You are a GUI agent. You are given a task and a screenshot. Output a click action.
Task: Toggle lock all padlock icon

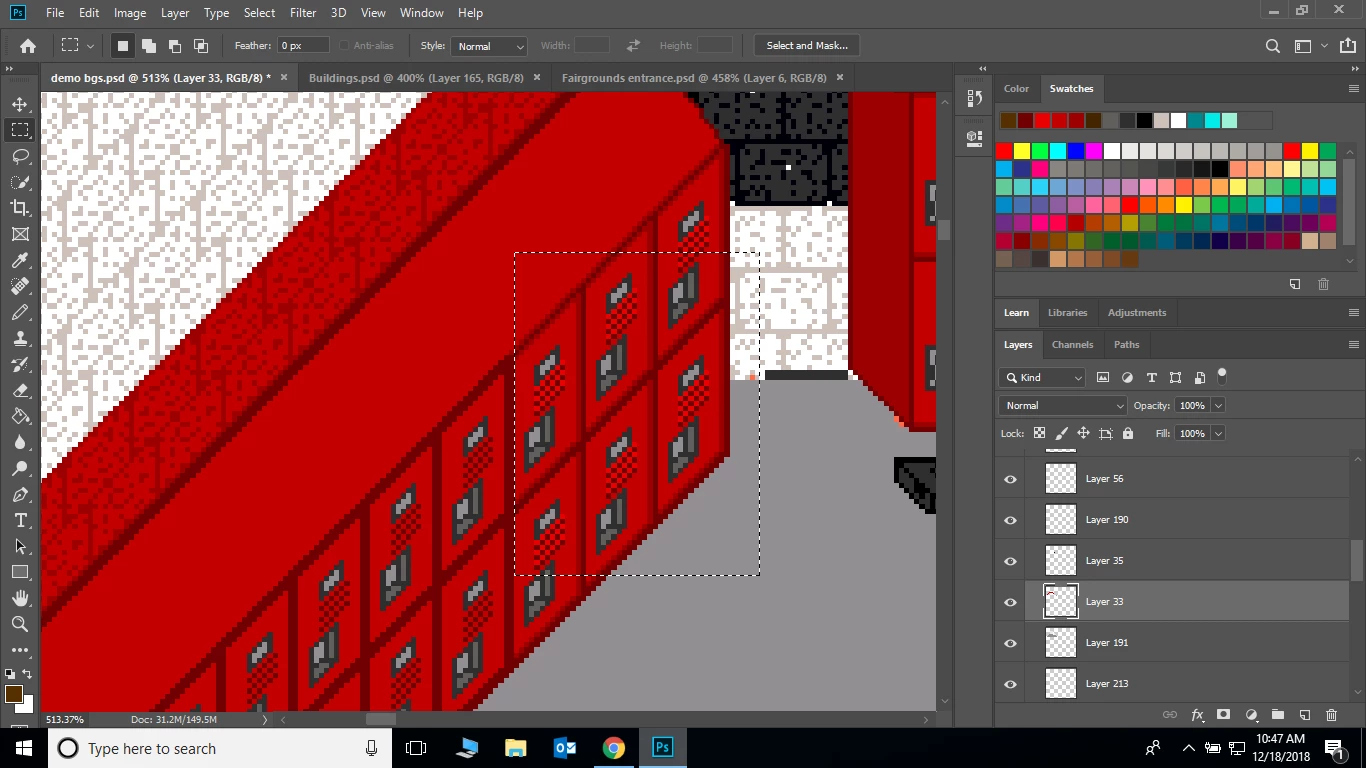pyautogui.click(x=1128, y=433)
